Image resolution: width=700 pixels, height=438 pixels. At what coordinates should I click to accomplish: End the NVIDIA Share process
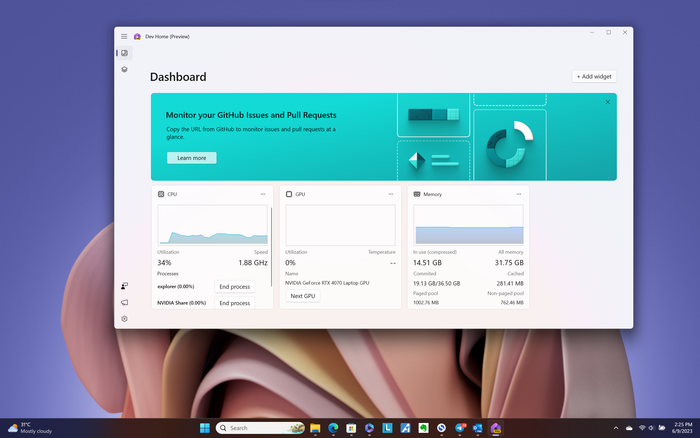(235, 303)
